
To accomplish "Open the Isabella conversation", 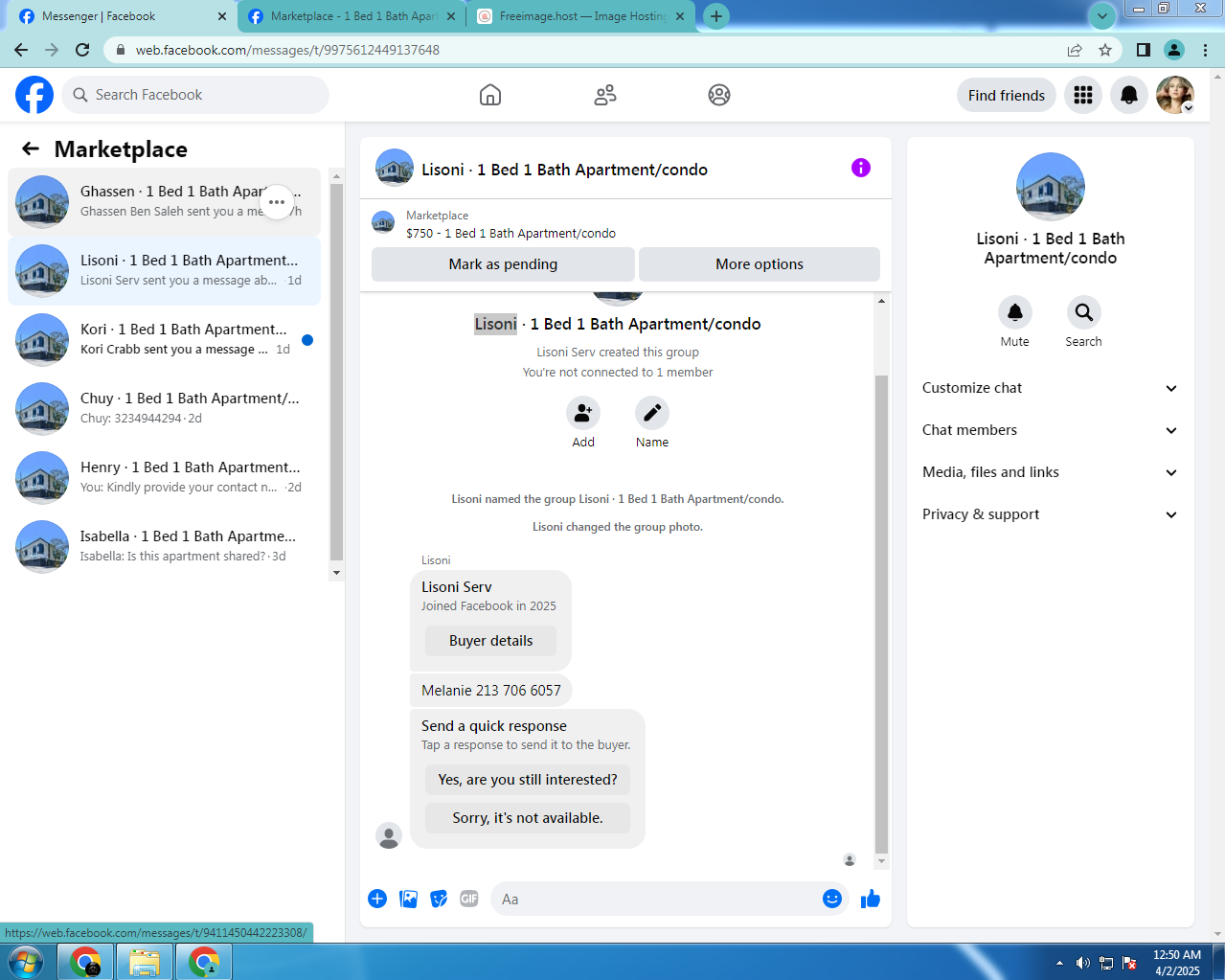I will [x=164, y=547].
